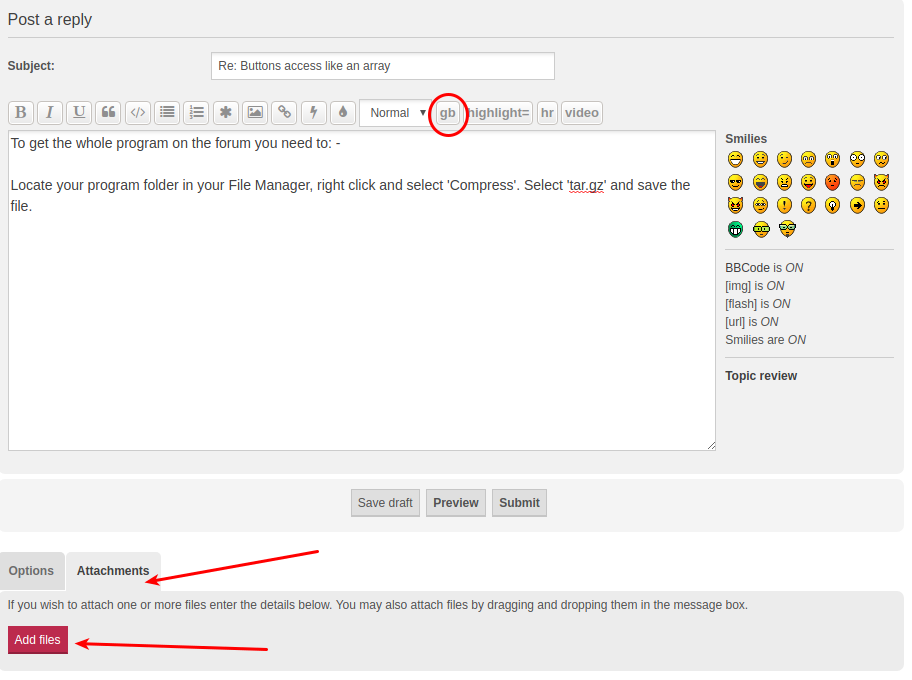912x680 pixels.
Task: Click the 'BBCode is ON' status text
Action: tap(764, 268)
